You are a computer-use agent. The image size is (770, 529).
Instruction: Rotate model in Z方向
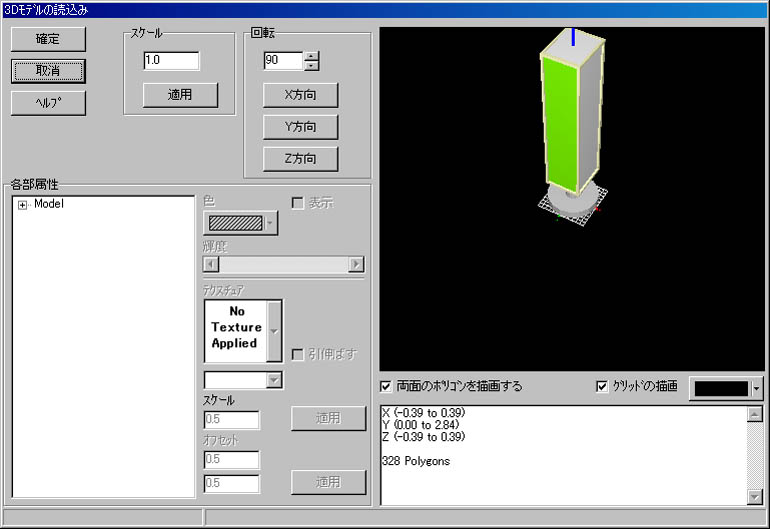click(x=301, y=159)
